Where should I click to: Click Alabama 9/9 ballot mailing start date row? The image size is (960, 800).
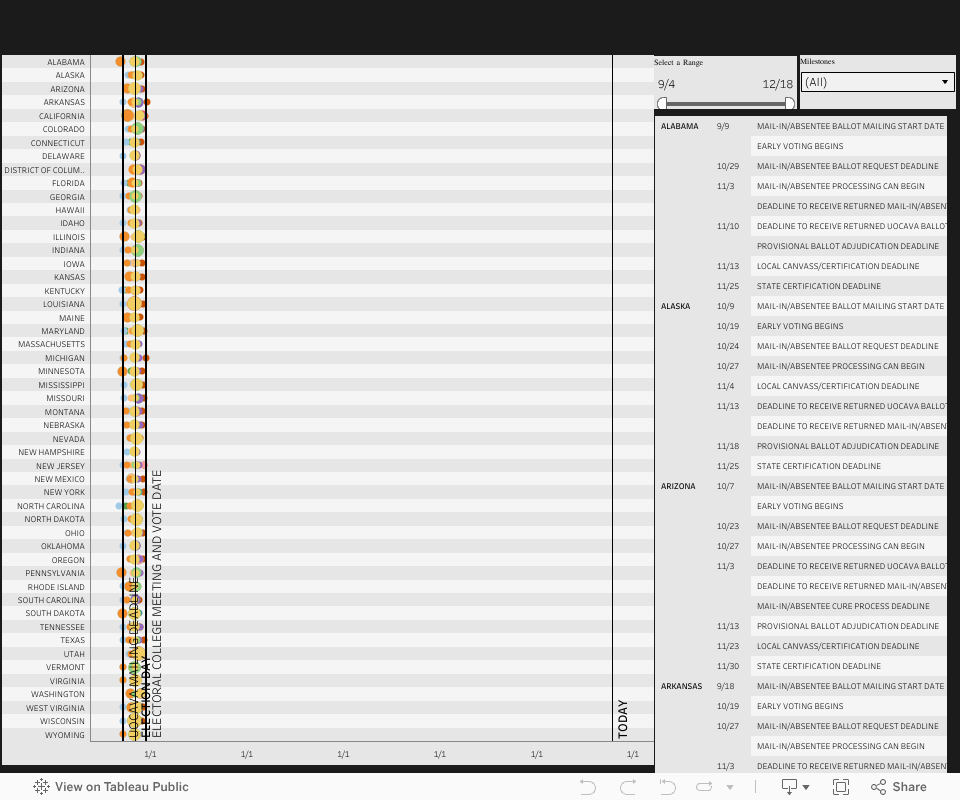[849, 126]
